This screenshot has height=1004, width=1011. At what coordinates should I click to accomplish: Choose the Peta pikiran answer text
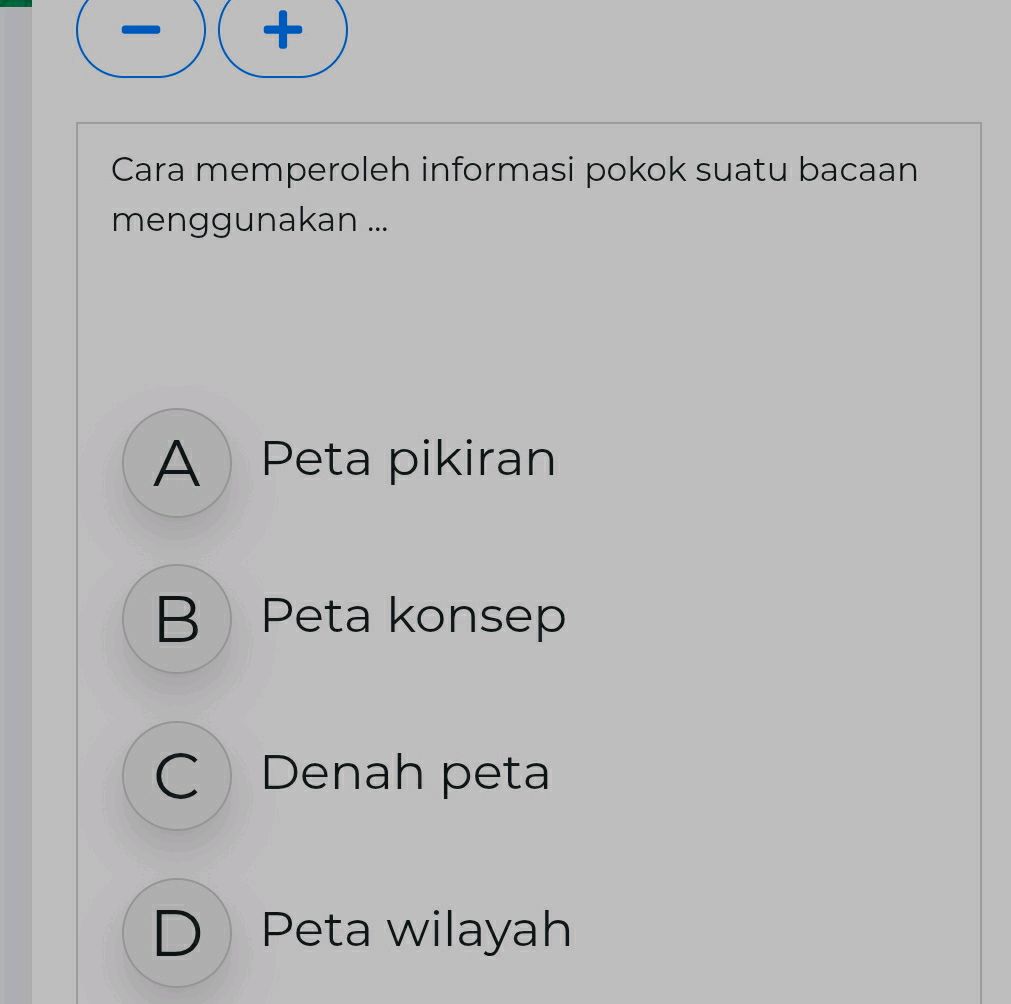[408, 458]
